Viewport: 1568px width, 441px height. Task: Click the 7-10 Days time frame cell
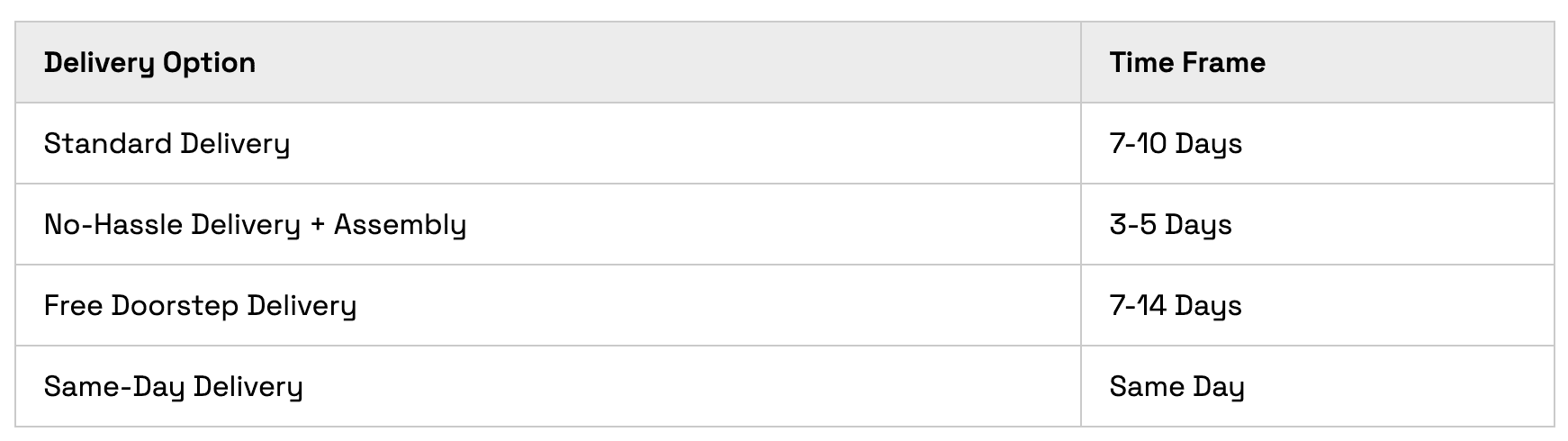click(1176, 144)
